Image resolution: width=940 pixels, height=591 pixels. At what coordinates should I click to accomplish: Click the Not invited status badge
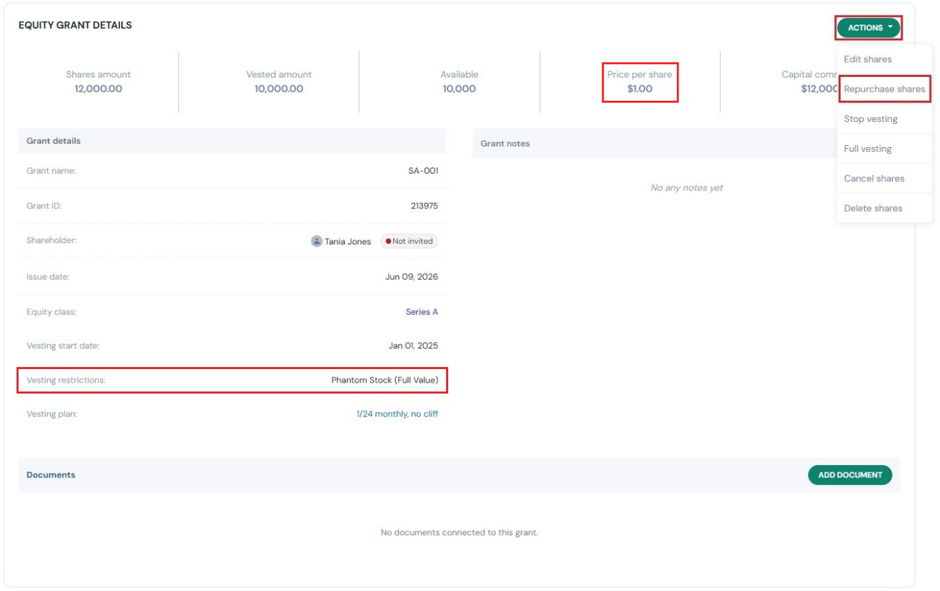pos(409,241)
